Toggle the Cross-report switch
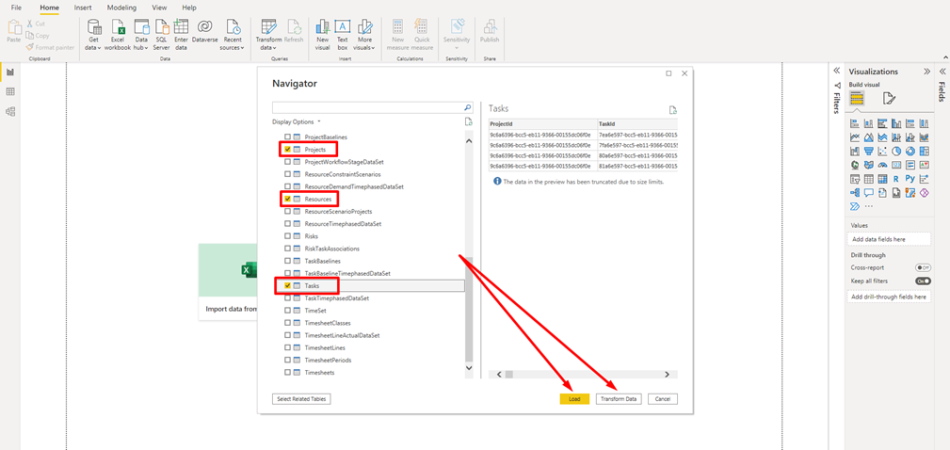Image resolution: width=950 pixels, height=450 pixels. 923,268
